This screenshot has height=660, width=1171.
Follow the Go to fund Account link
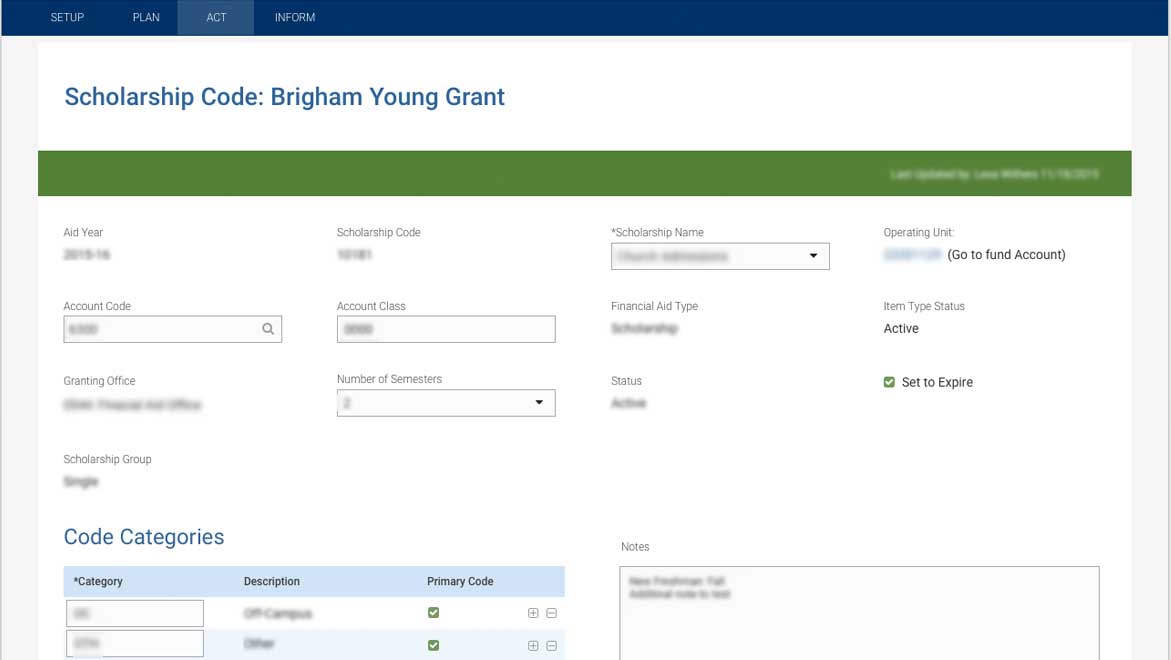[1006, 255]
